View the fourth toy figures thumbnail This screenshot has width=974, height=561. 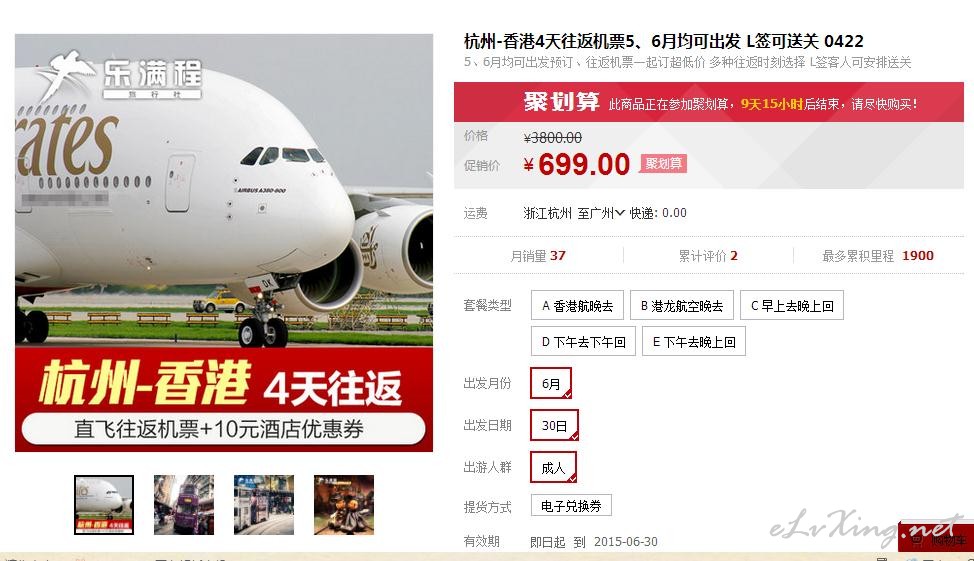click(x=344, y=504)
